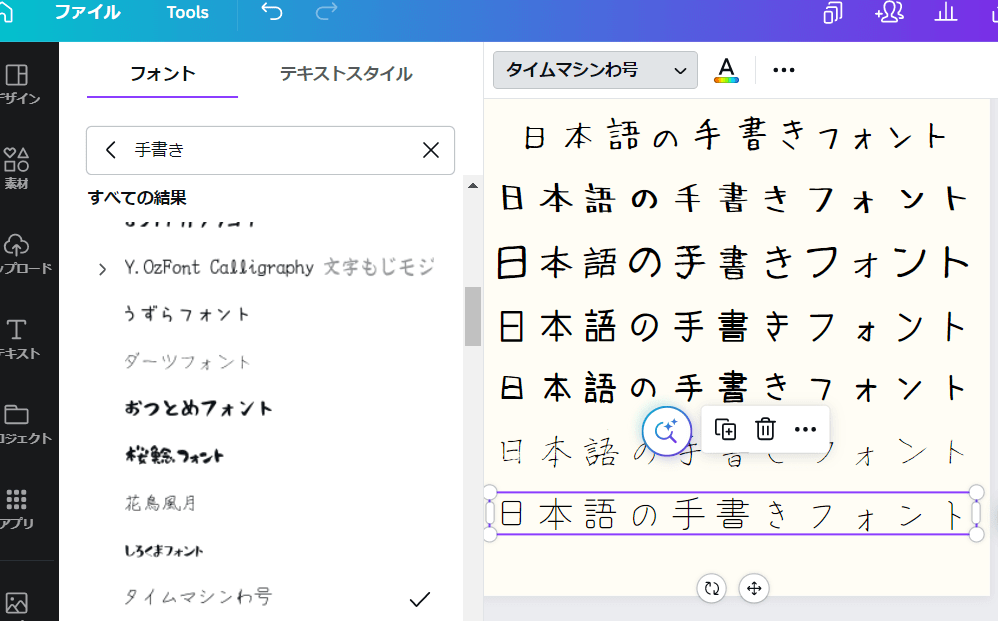Expand the Y.OzFont Calligraphy font group

(102, 269)
